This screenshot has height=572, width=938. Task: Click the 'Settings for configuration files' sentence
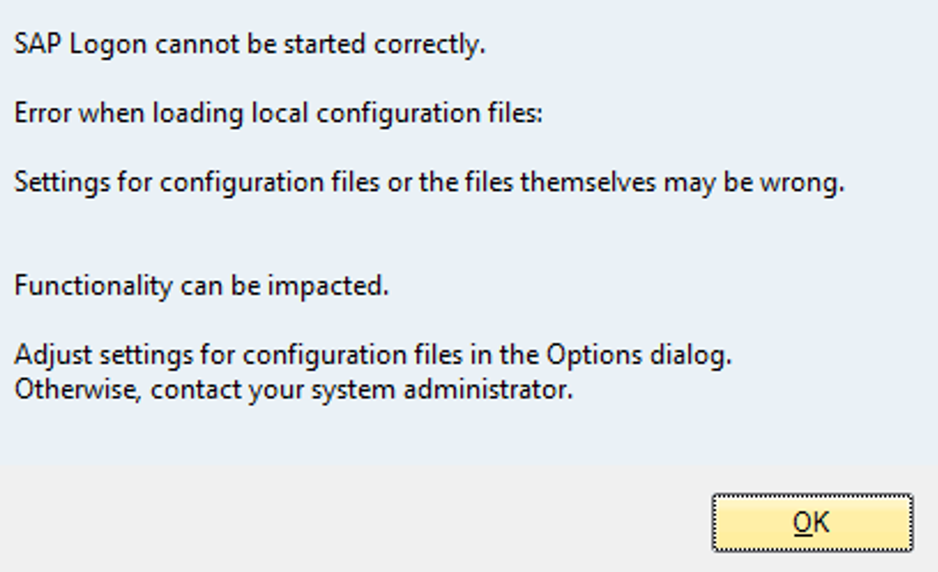[x=429, y=182]
